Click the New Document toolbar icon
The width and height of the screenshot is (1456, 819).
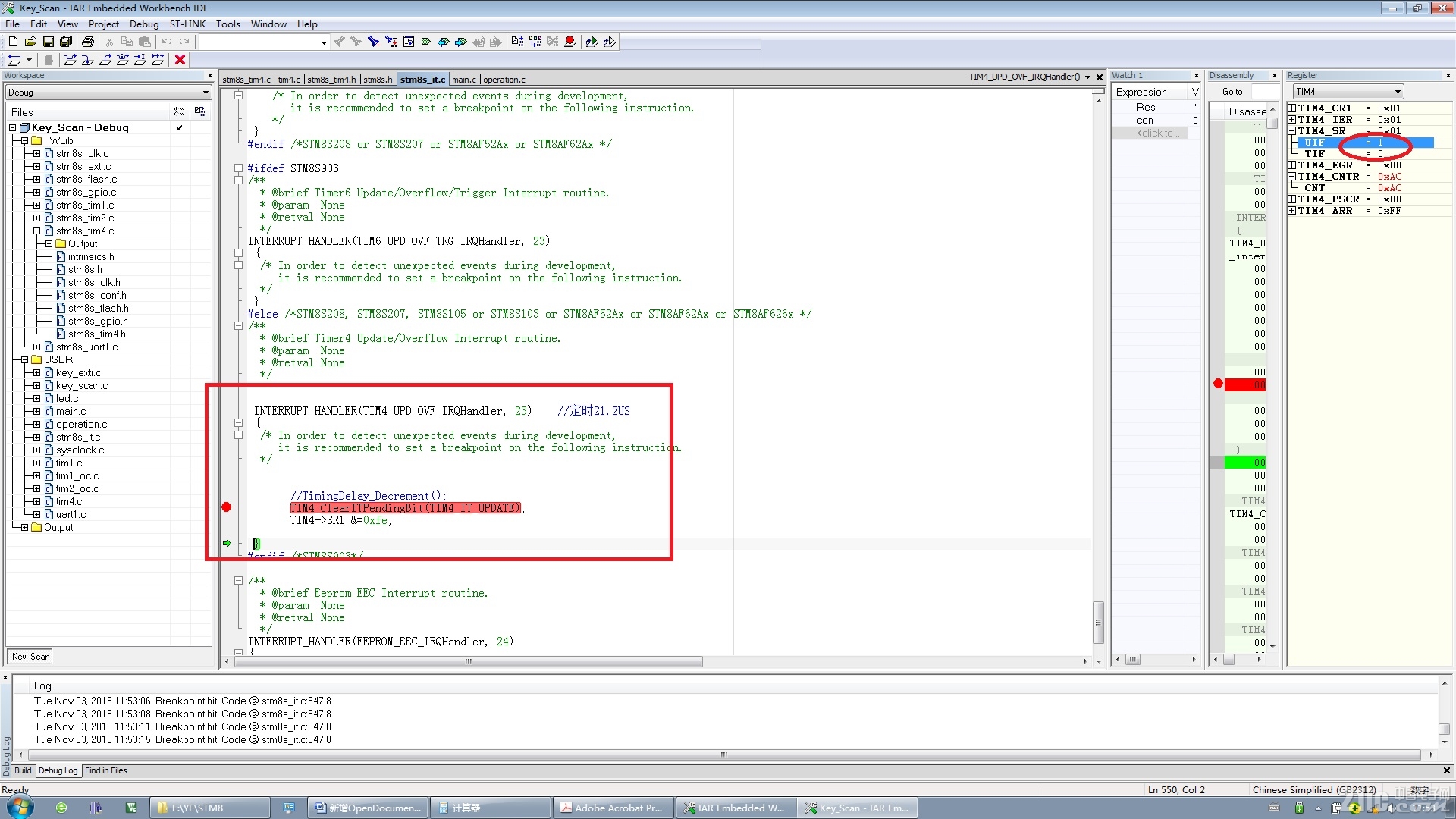click(x=13, y=42)
